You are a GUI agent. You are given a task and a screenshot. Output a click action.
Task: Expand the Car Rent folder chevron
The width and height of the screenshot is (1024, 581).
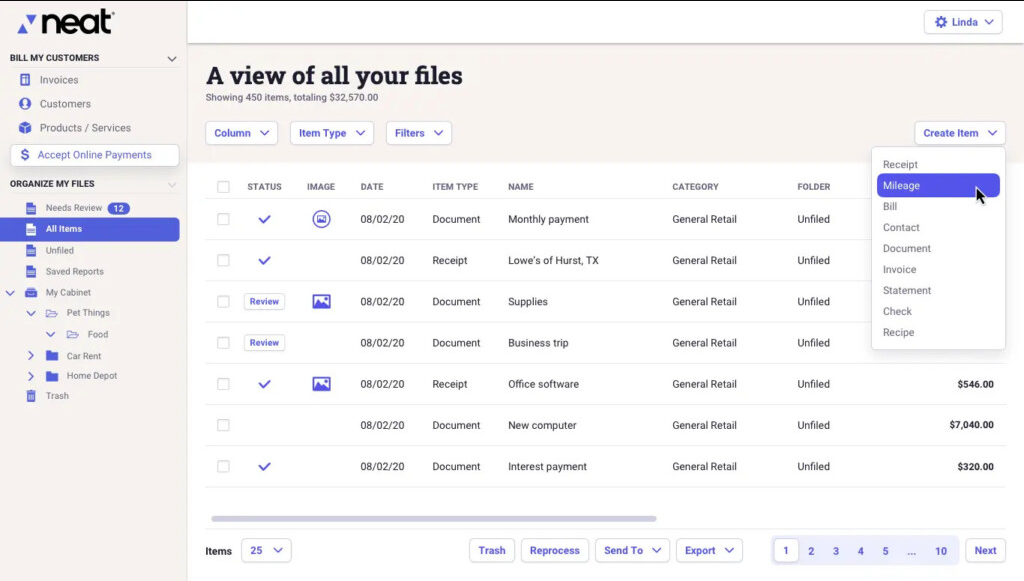30,356
